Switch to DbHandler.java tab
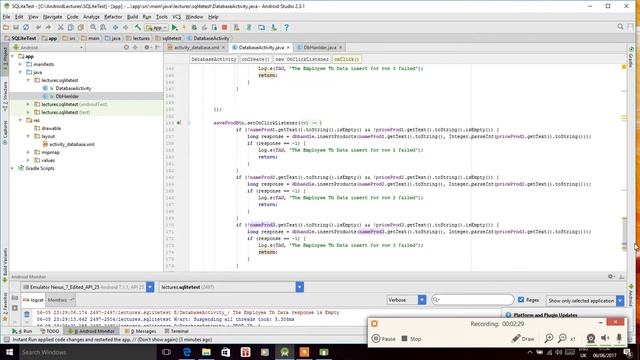 320,47
